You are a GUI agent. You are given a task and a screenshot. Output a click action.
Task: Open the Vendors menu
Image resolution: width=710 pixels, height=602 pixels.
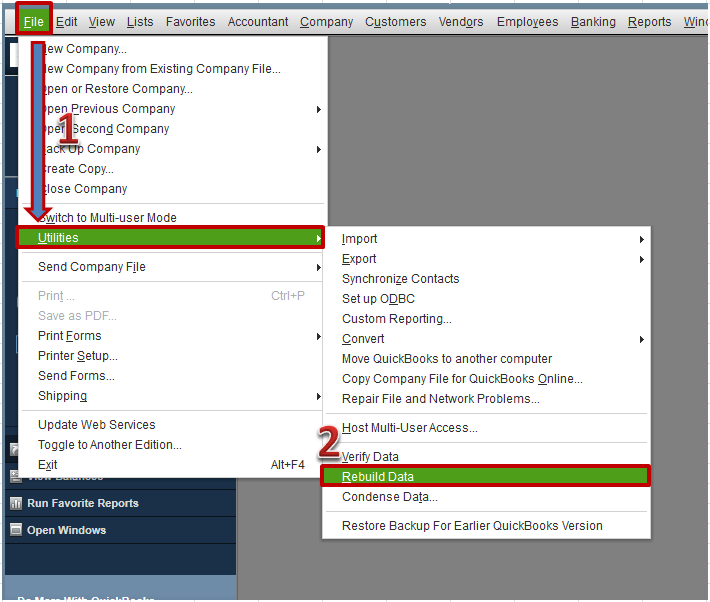pos(461,22)
